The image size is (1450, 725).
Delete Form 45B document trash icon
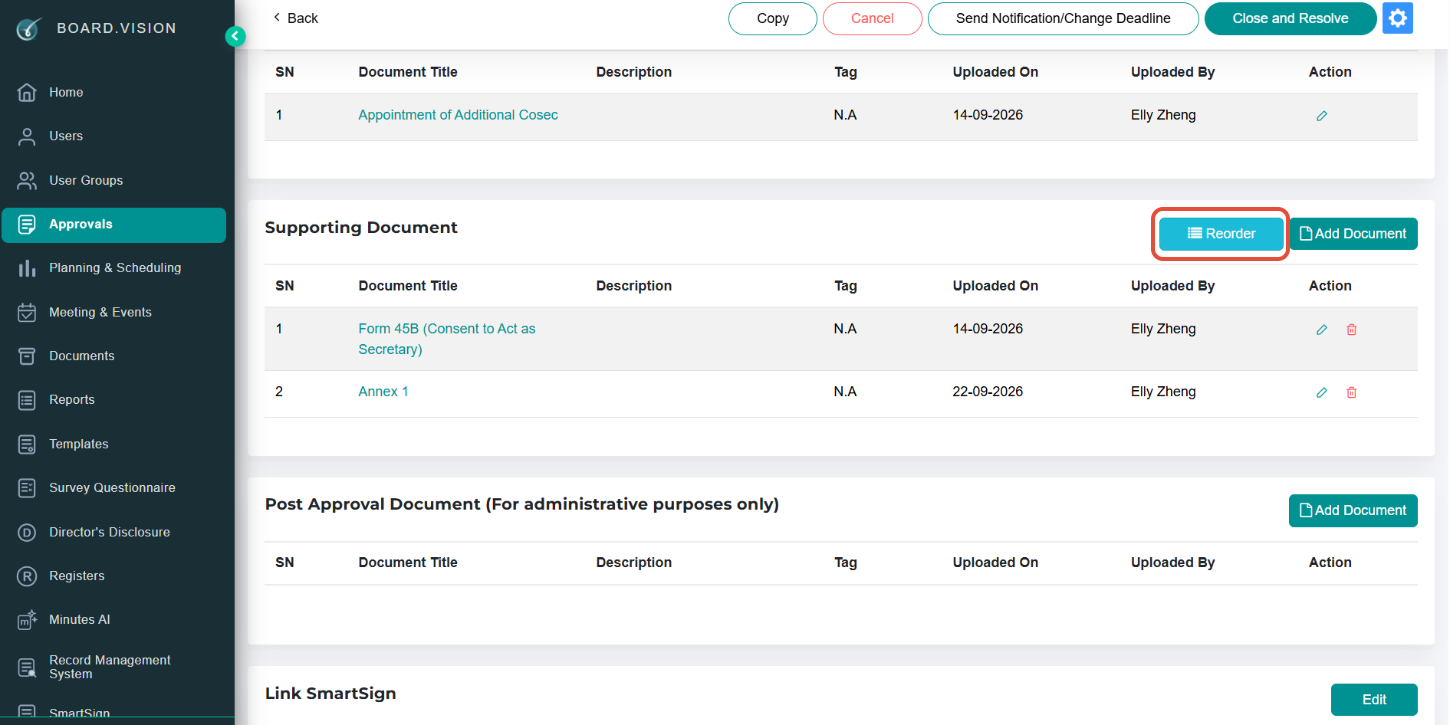[1351, 330]
